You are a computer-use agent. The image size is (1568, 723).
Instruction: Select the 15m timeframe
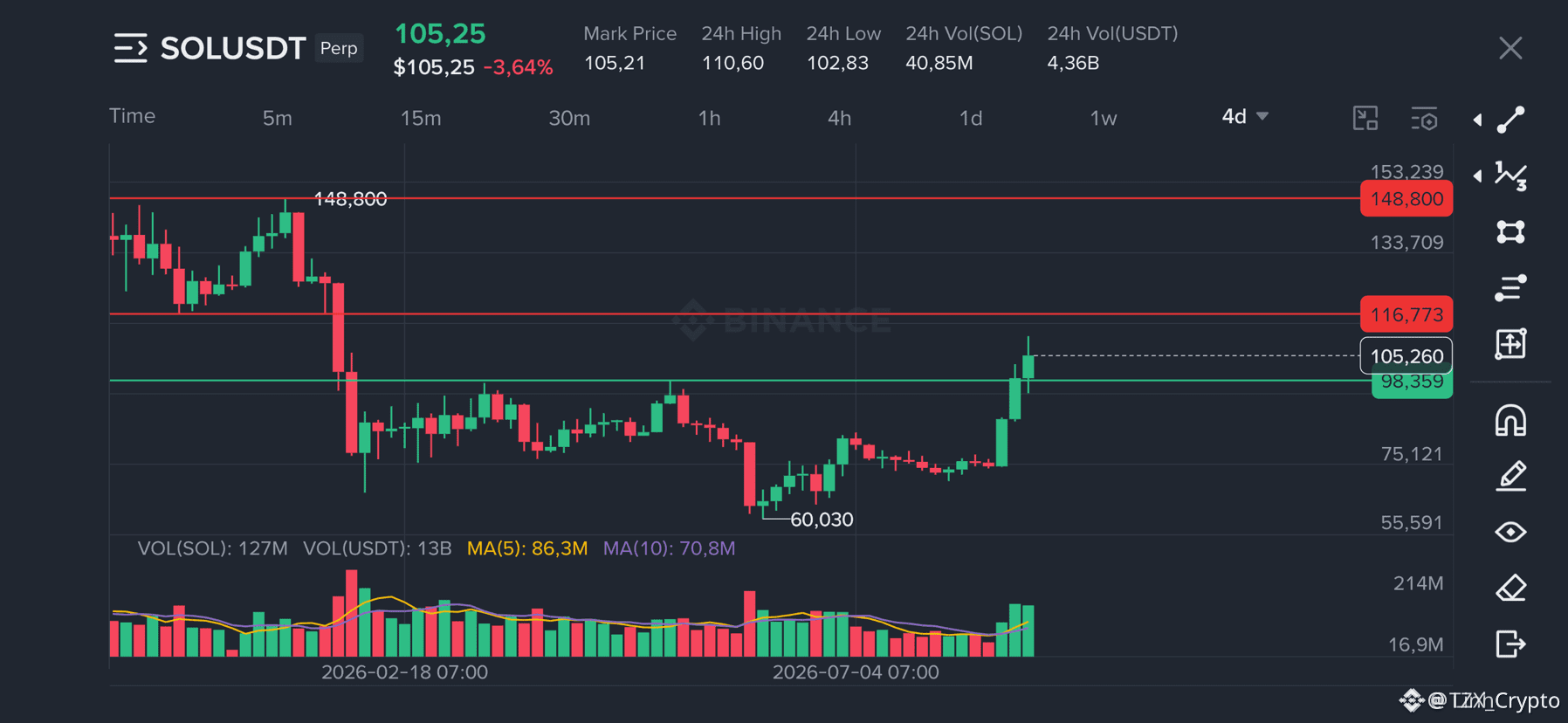tap(421, 118)
